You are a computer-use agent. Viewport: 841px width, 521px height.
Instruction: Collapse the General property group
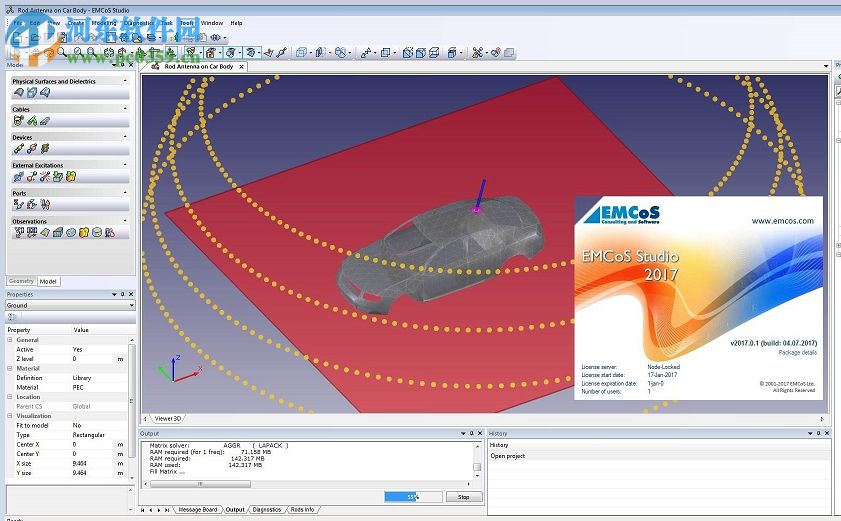click(x=10, y=340)
